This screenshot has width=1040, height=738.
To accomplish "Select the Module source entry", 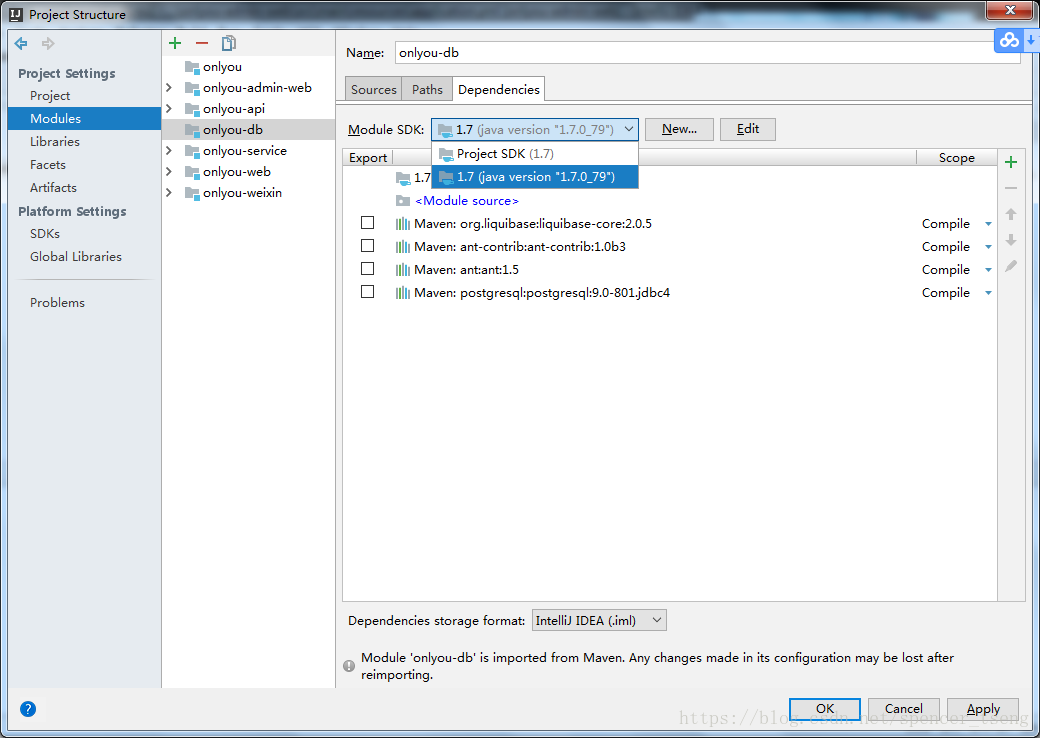I will (467, 200).
